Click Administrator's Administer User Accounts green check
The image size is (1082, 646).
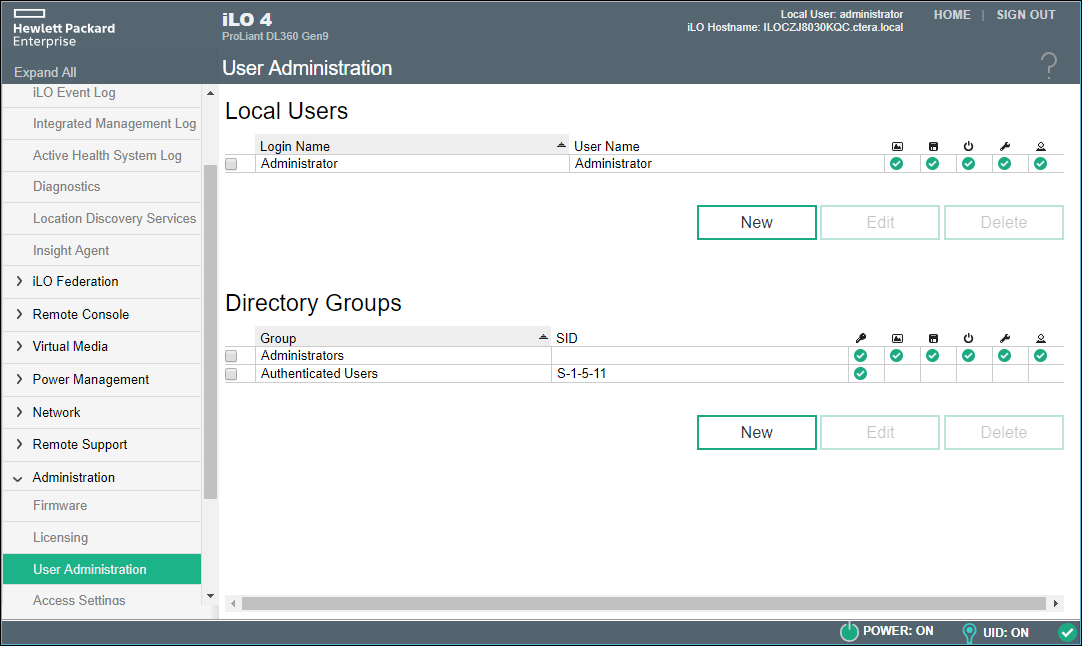(1041, 164)
